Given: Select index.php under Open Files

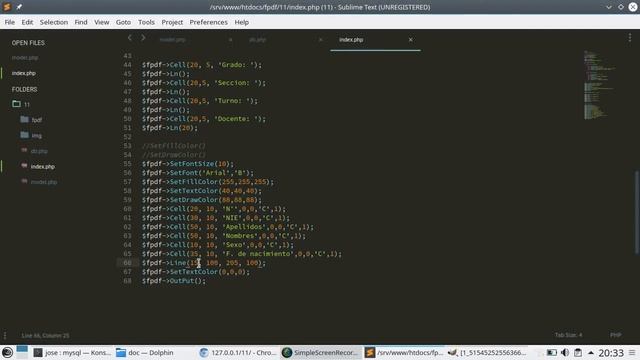Looking at the screenshot, I should click(x=24, y=73).
